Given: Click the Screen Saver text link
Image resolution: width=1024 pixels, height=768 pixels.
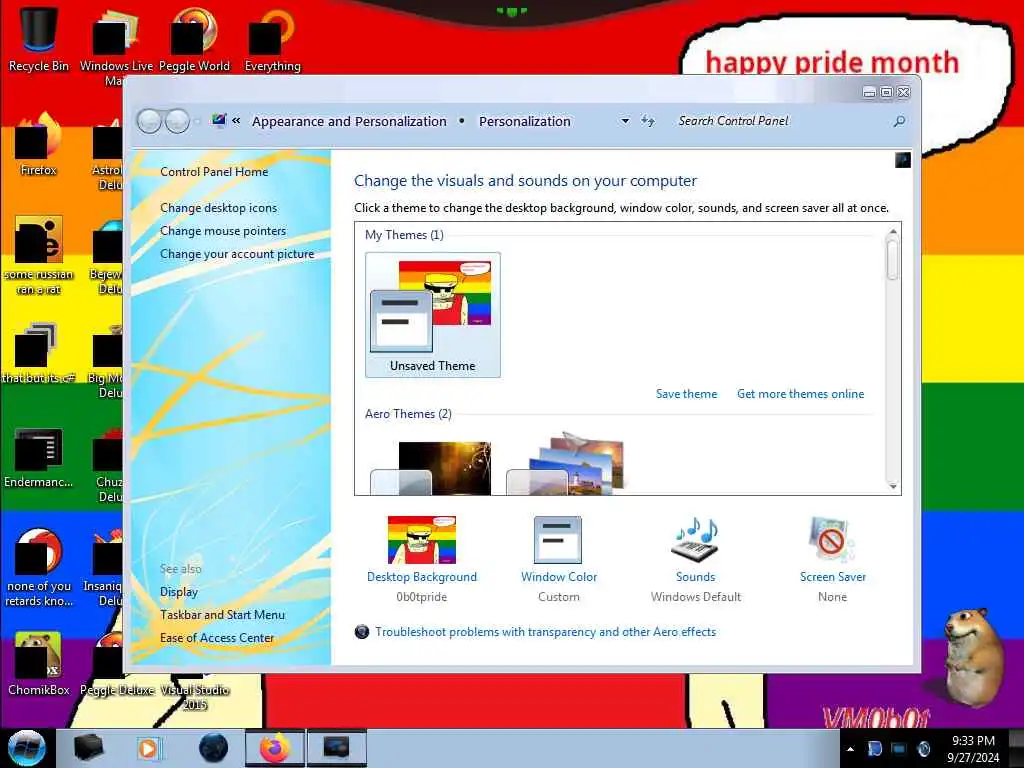Looking at the screenshot, I should click(x=833, y=577).
